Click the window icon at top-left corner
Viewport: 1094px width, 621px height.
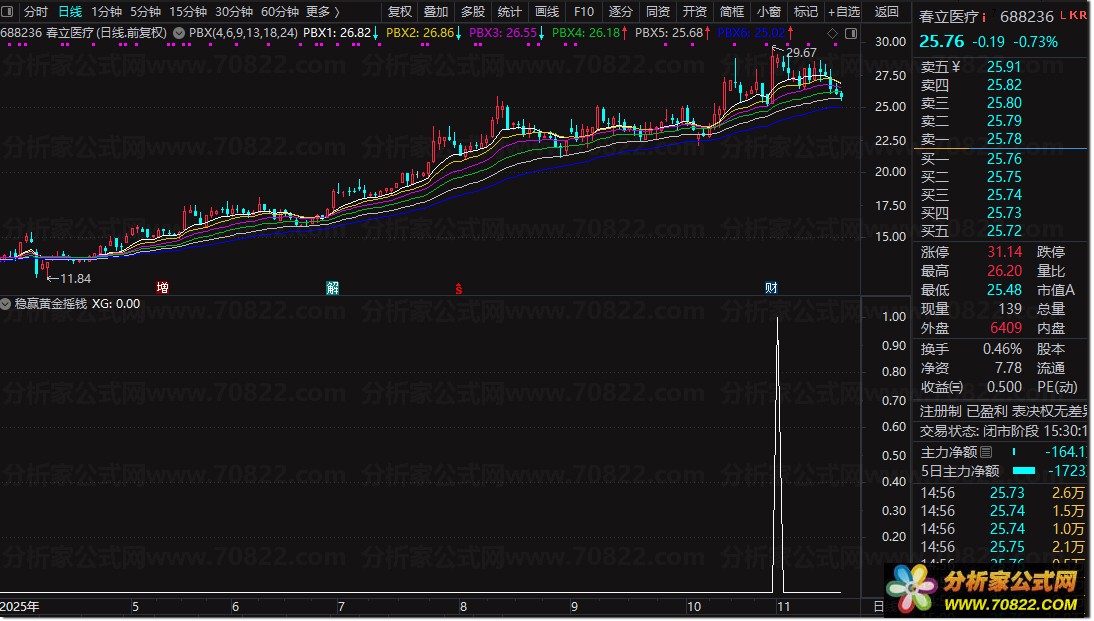point(9,12)
